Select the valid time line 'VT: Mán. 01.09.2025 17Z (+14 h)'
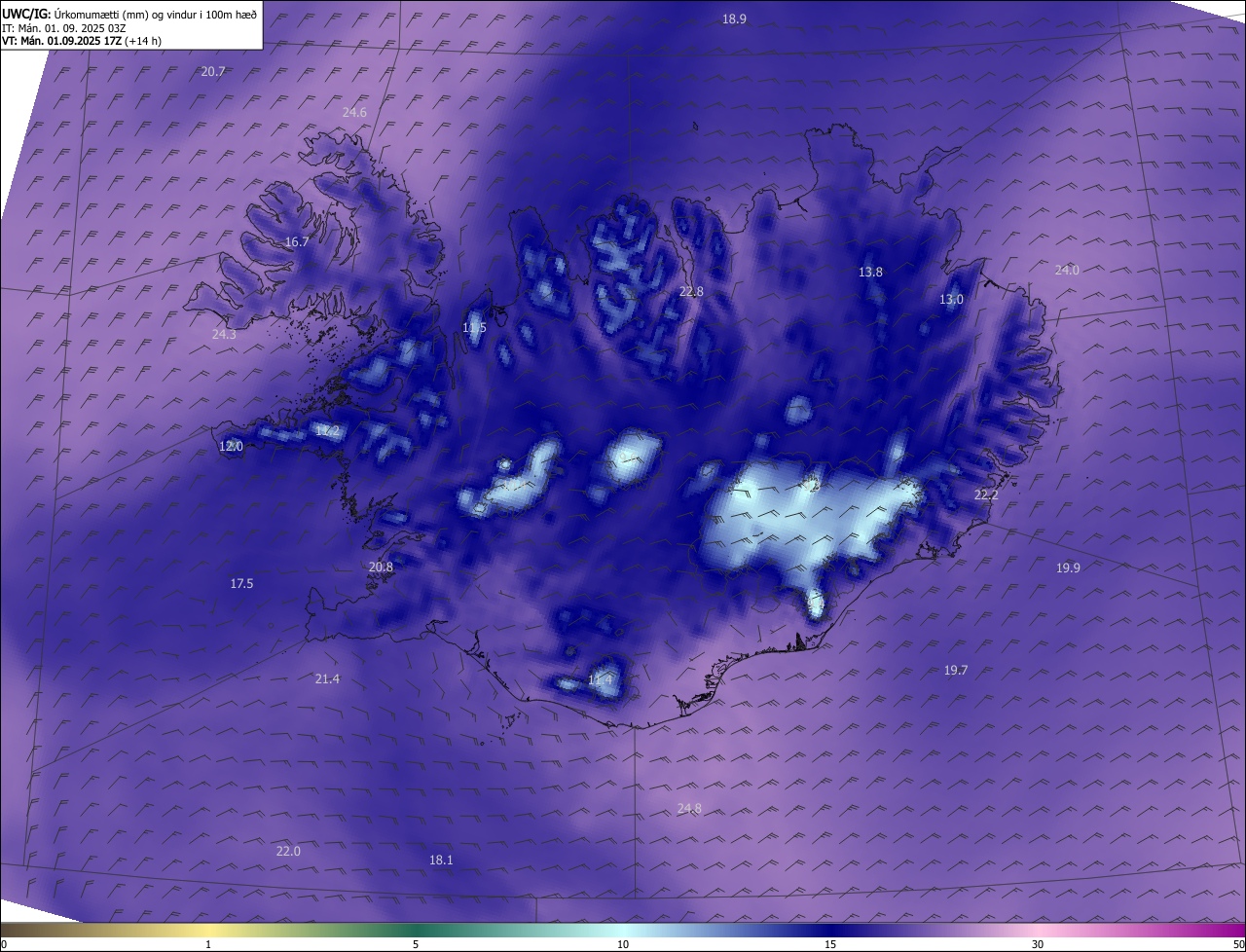Viewport: 1246px width, 952px height. pyautogui.click(x=82, y=41)
